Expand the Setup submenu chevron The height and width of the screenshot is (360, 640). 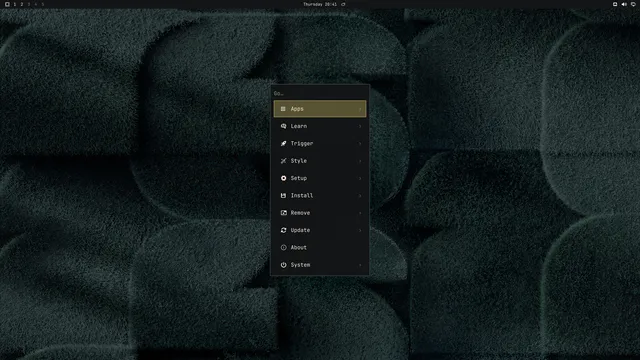pos(360,178)
